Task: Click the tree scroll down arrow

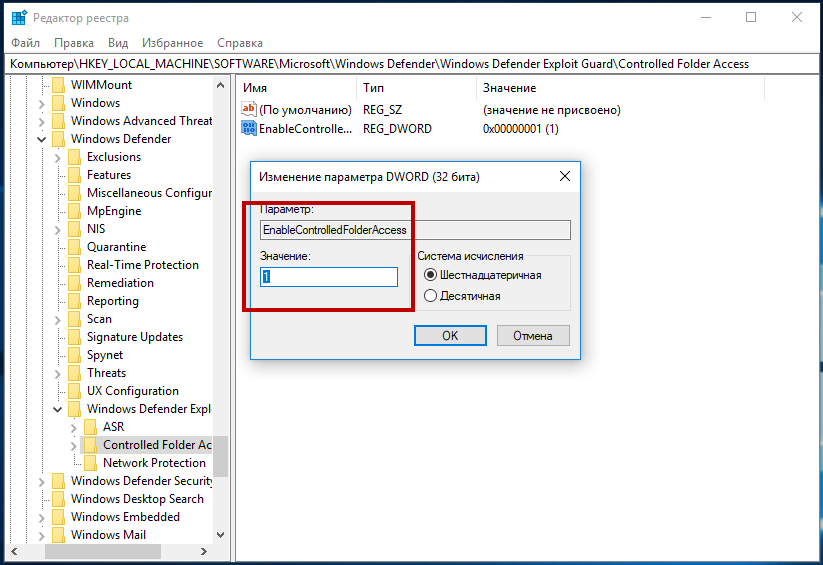Action: (221, 535)
